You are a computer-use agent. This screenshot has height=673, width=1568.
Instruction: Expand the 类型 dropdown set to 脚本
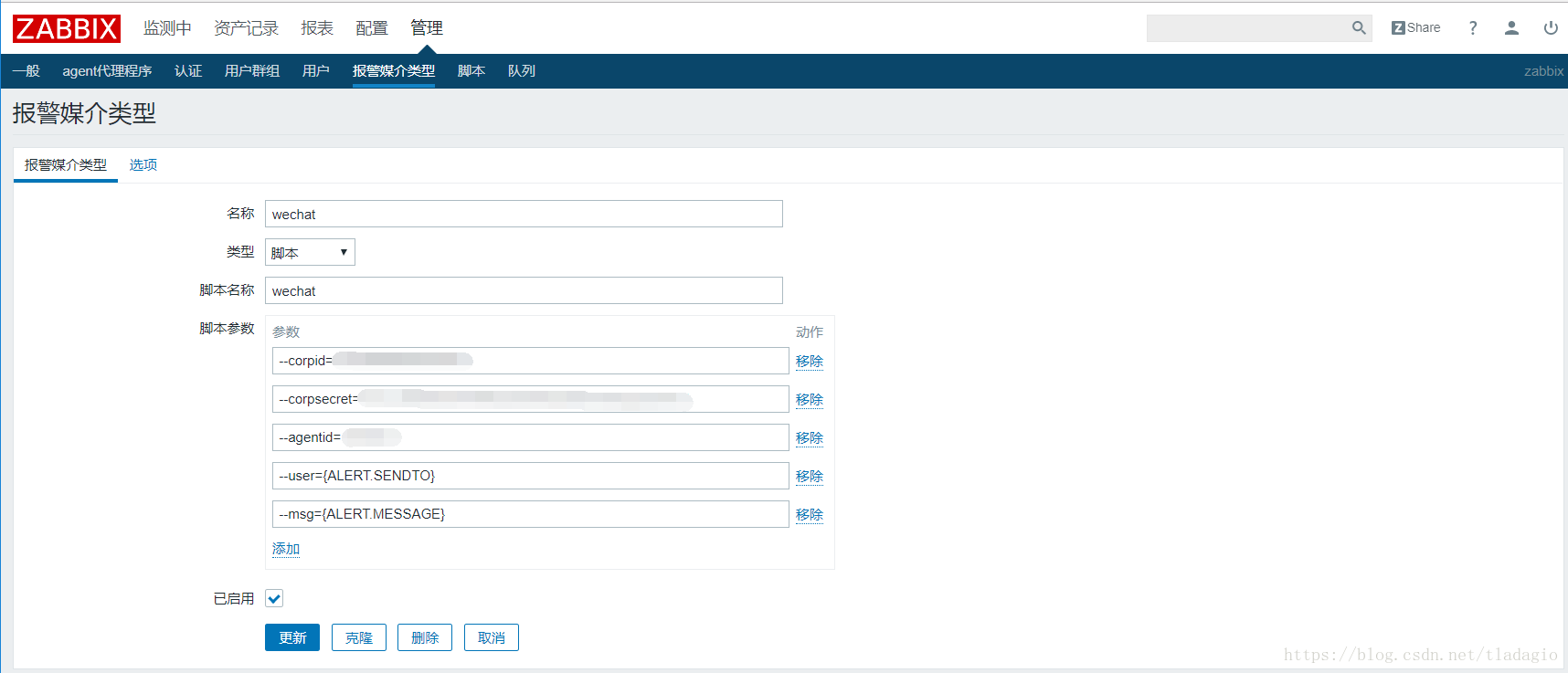coord(310,253)
